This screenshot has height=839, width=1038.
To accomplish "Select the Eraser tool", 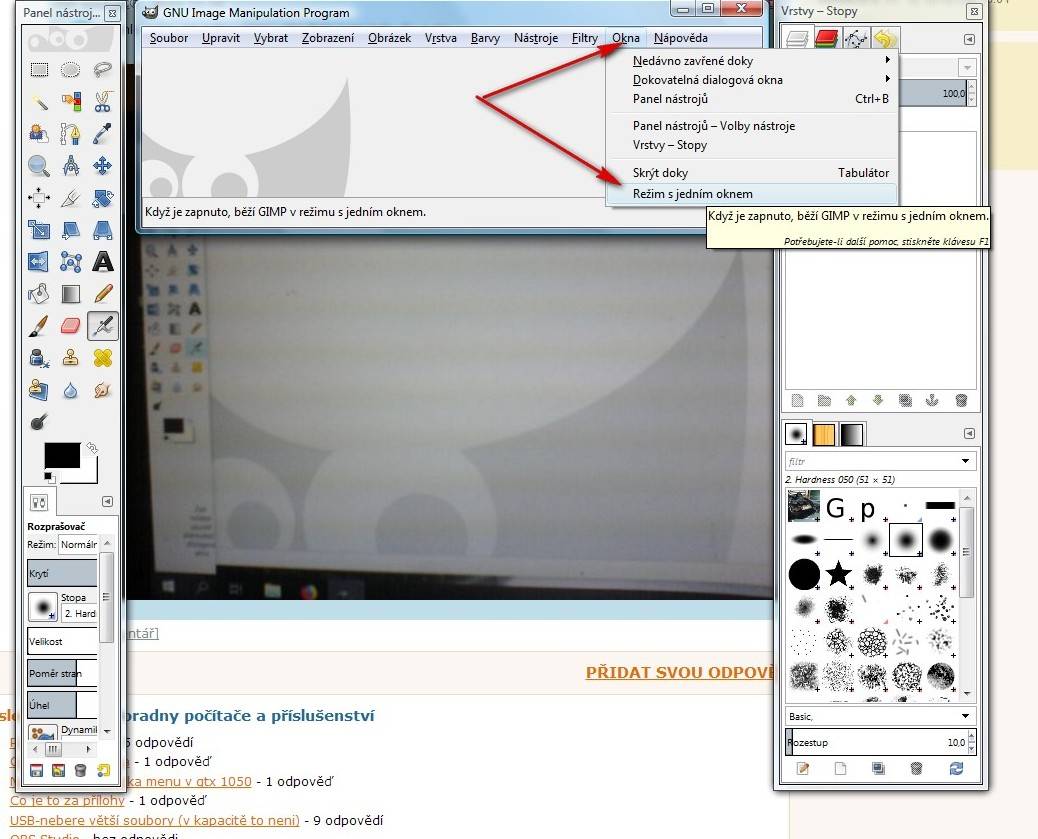I will (71, 326).
